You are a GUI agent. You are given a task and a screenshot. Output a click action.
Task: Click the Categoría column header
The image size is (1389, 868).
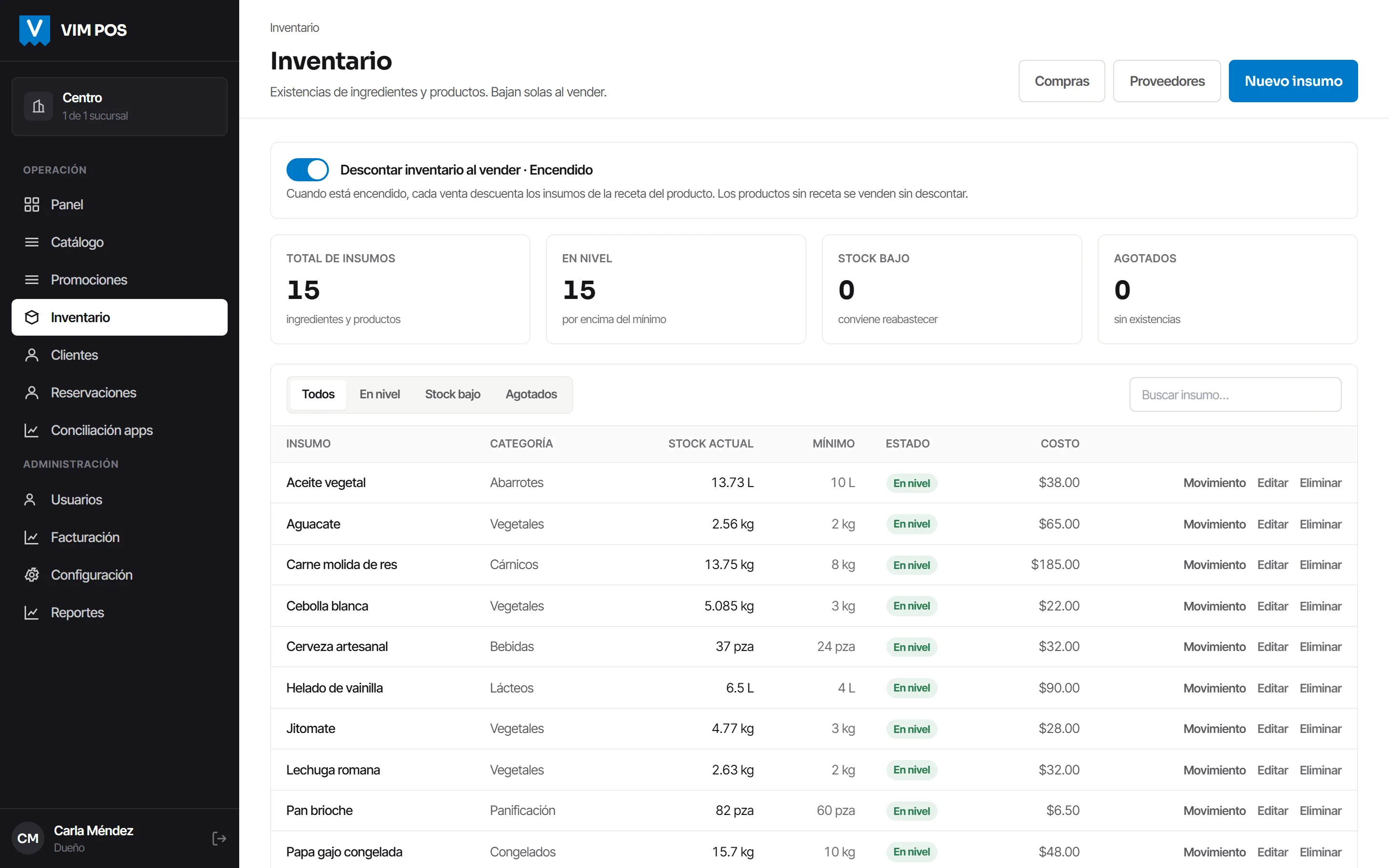[x=521, y=444]
